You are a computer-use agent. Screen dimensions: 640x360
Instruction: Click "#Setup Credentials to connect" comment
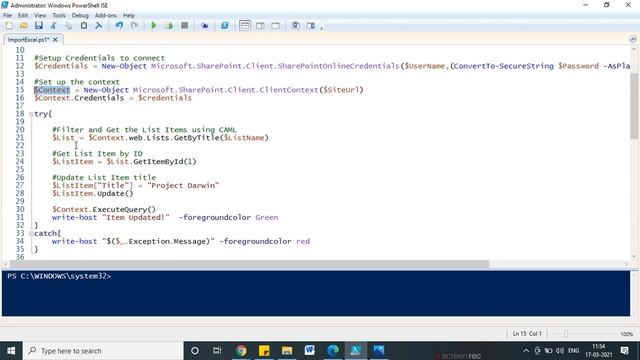(x=100, y=58)
